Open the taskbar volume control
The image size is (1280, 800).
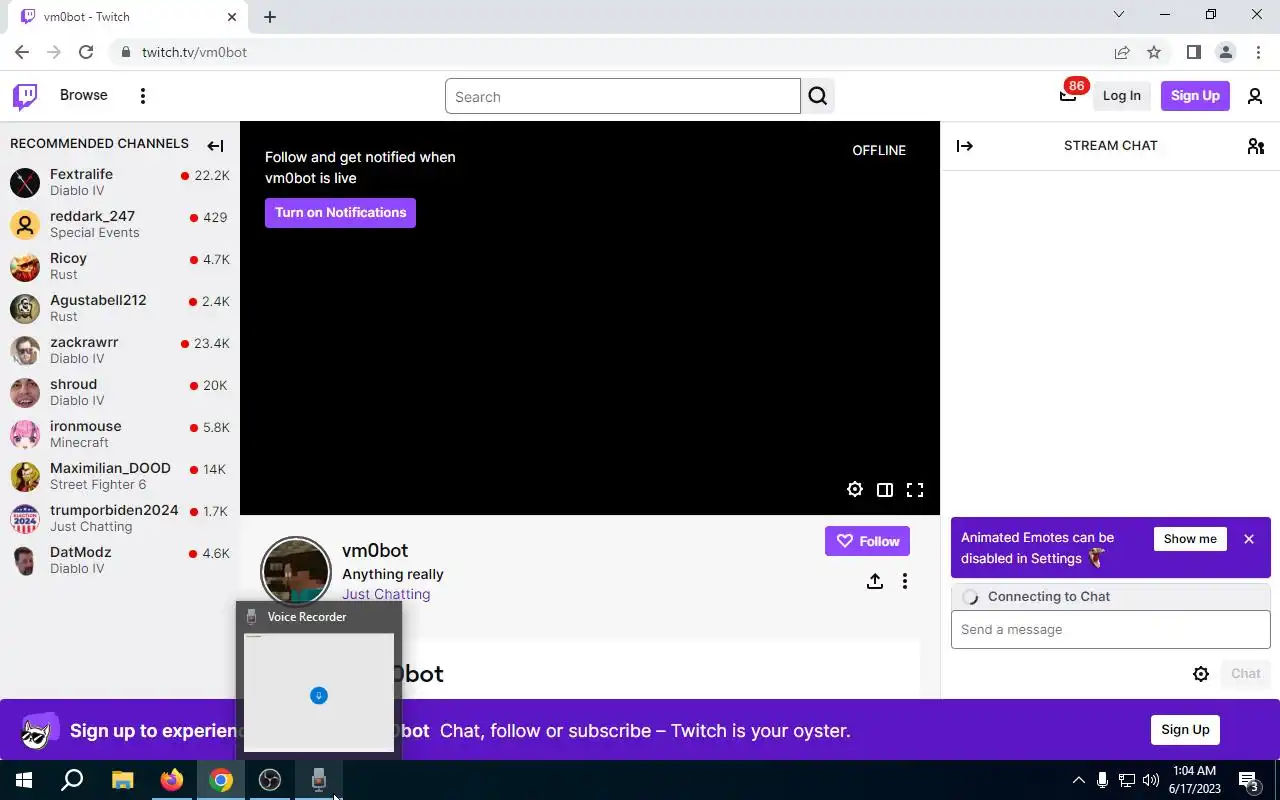1151,780
